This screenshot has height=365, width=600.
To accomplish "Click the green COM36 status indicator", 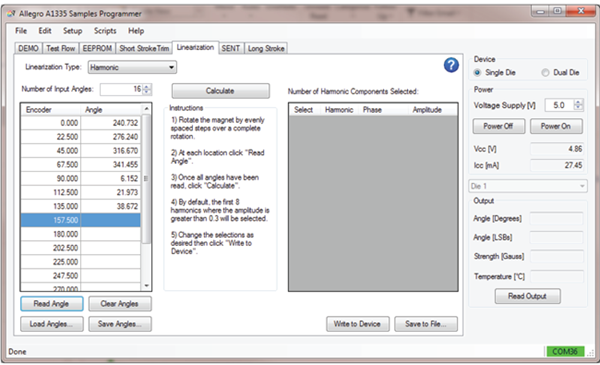I will (x=565, y=351).
